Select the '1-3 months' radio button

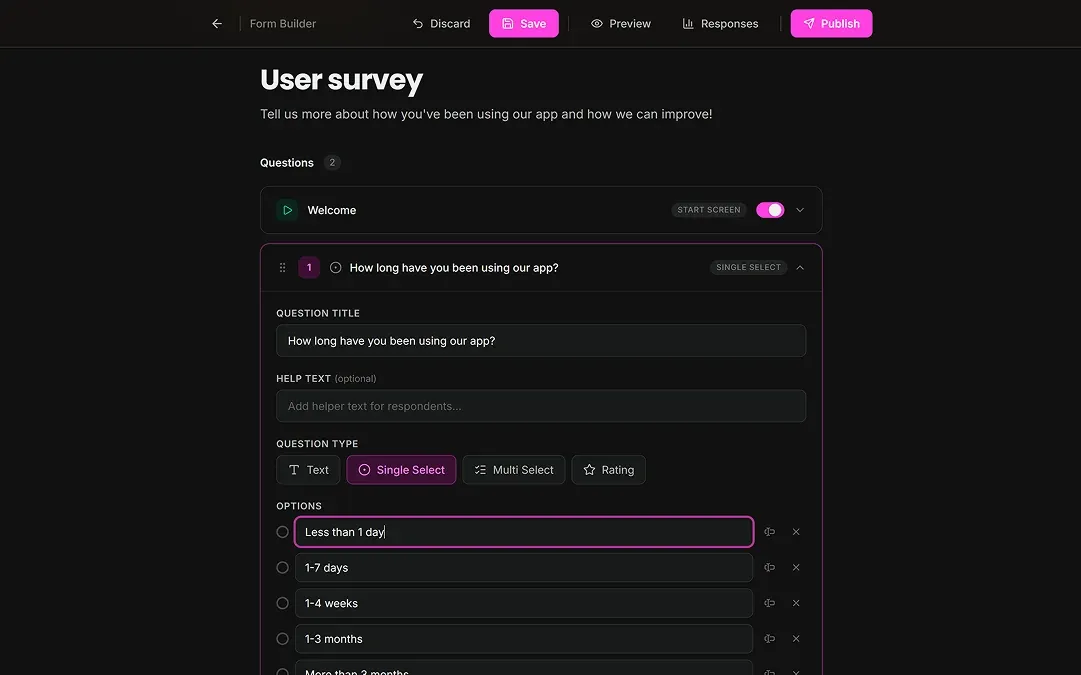click(282, 638)
